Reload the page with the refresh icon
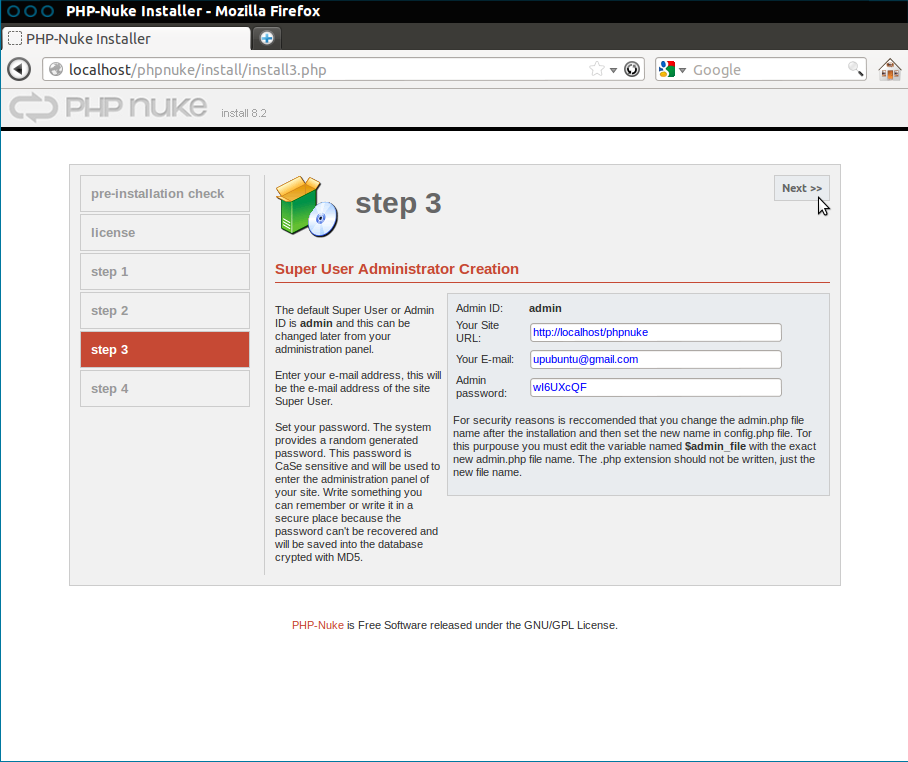This screenshot has width=908, height=762. click(632, 69)
